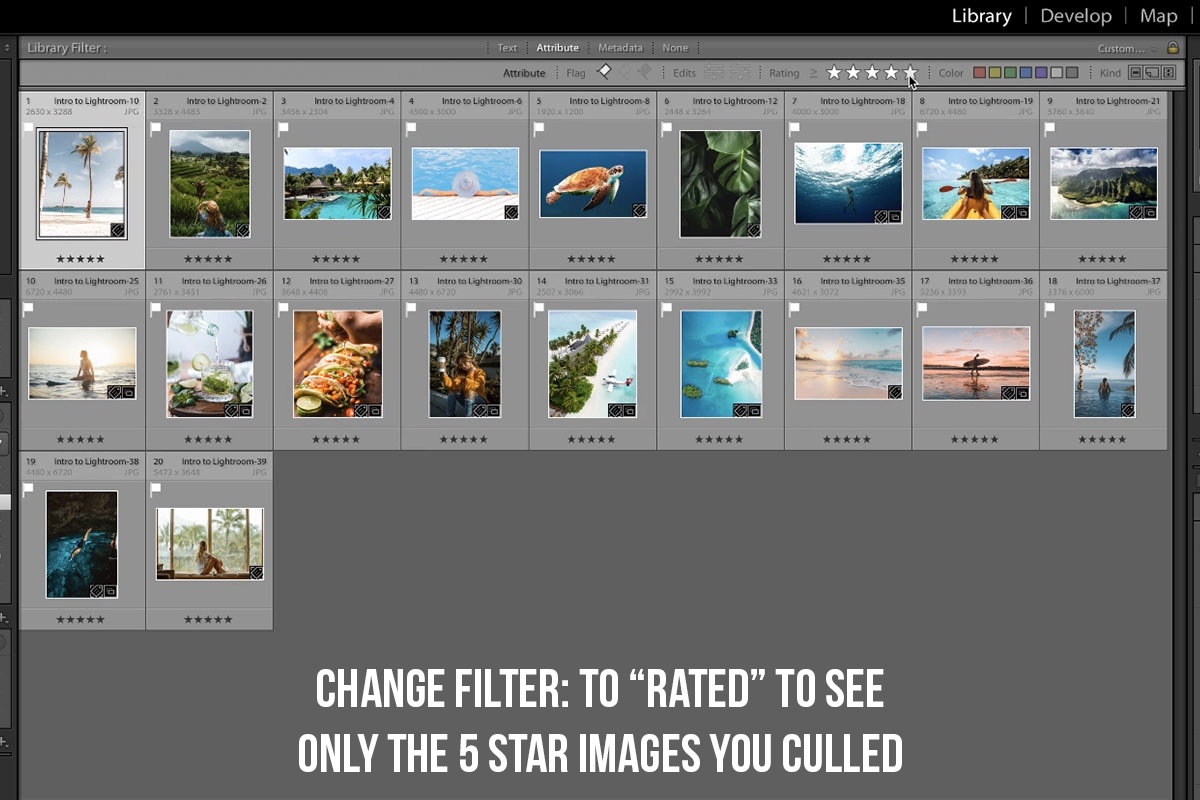Click adjustments badge on Intro to Lightroom-4 thumbnail

[x=383, y=212]
